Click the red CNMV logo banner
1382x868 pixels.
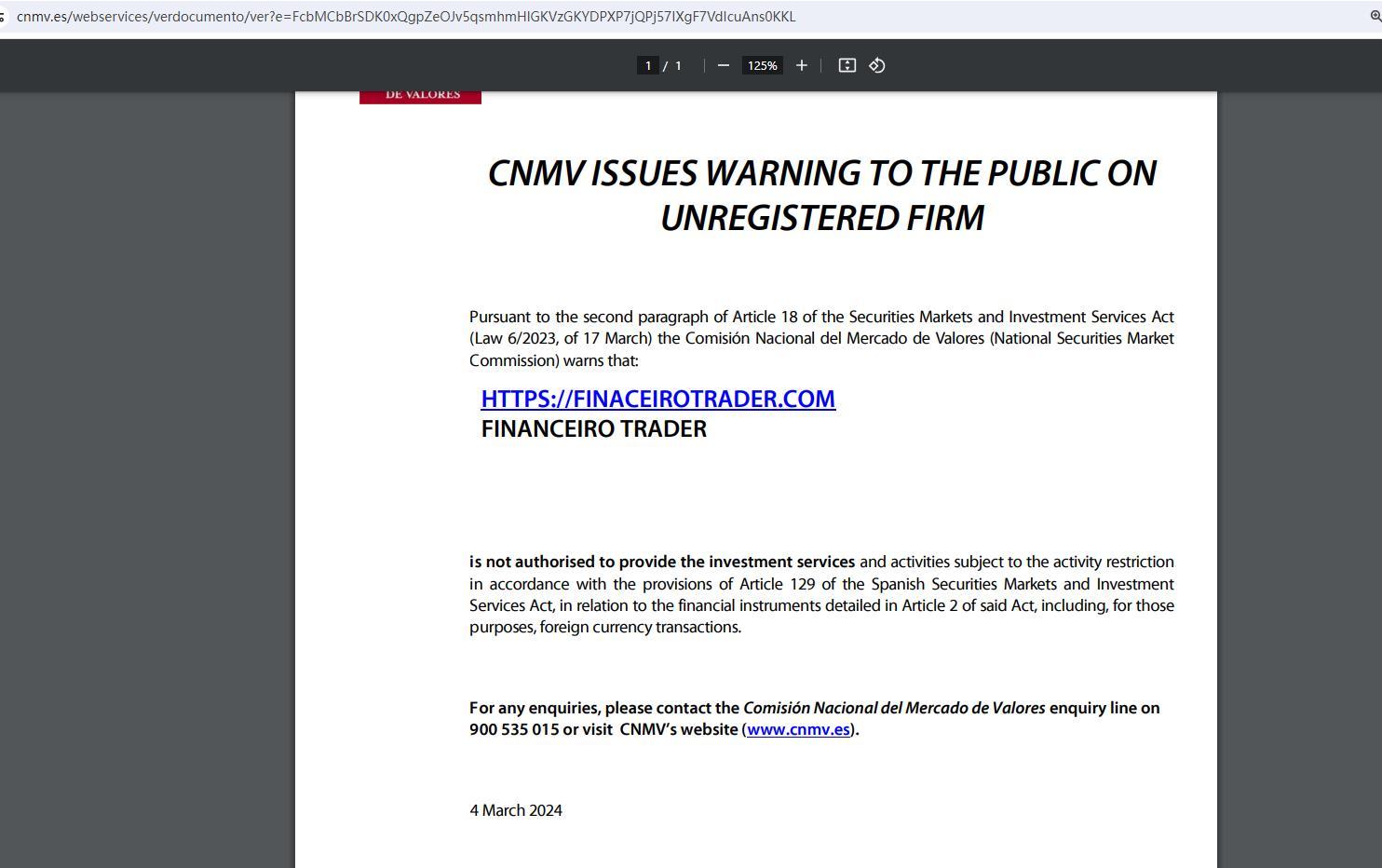click(x=420, y=96)
